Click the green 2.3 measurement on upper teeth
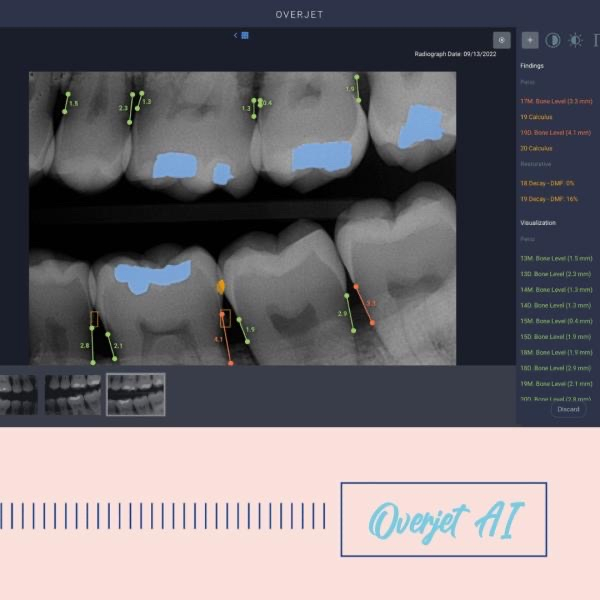The height and width of the screenshot is (600, 600). pos(131,108)
